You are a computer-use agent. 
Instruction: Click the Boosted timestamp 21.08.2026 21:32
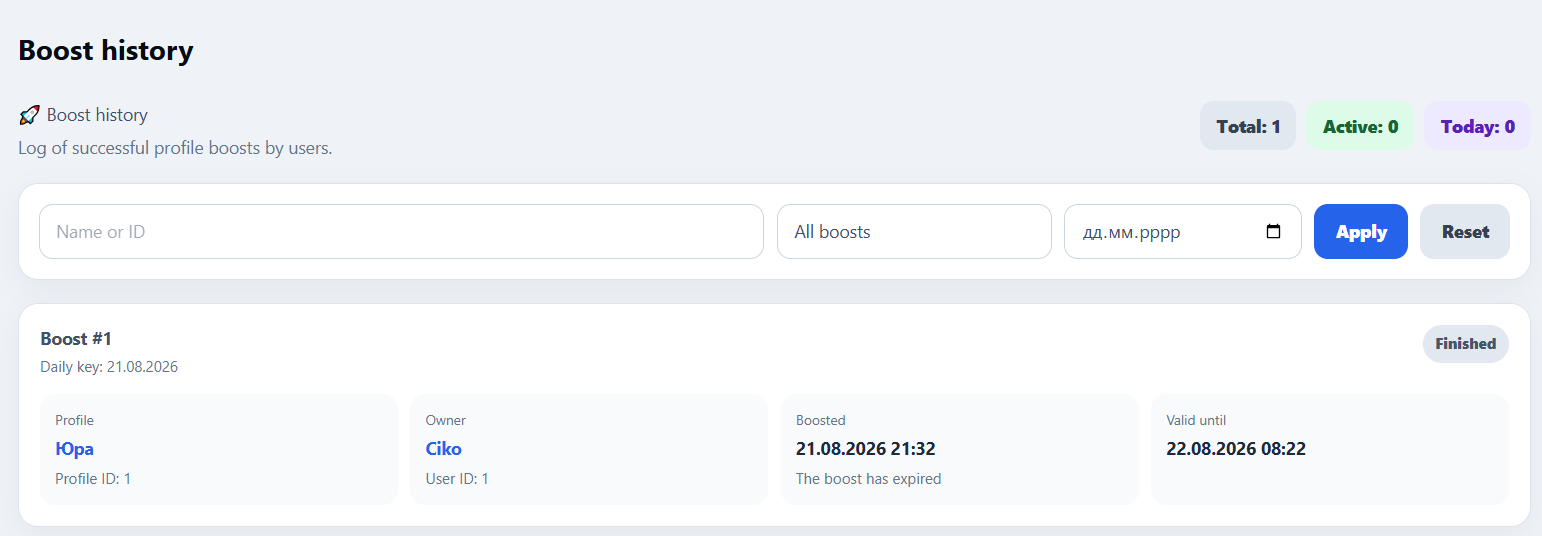coord(866,449)
